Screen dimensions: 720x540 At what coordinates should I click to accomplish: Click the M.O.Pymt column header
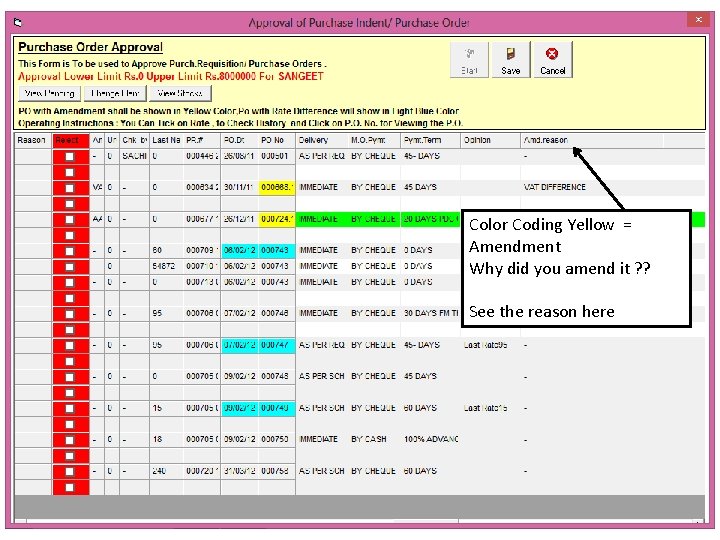coord(374,140)
